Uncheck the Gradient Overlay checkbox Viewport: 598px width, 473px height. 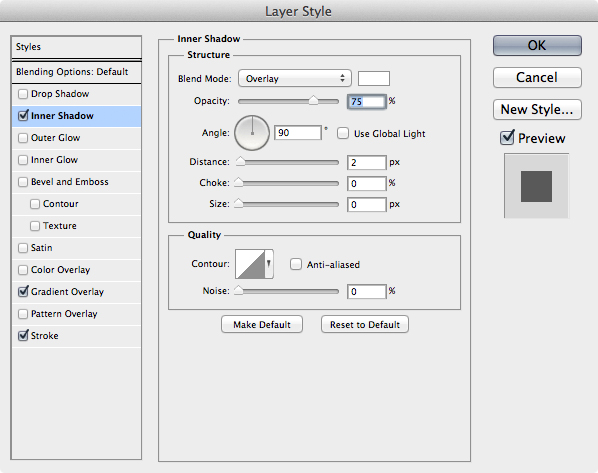23,292
